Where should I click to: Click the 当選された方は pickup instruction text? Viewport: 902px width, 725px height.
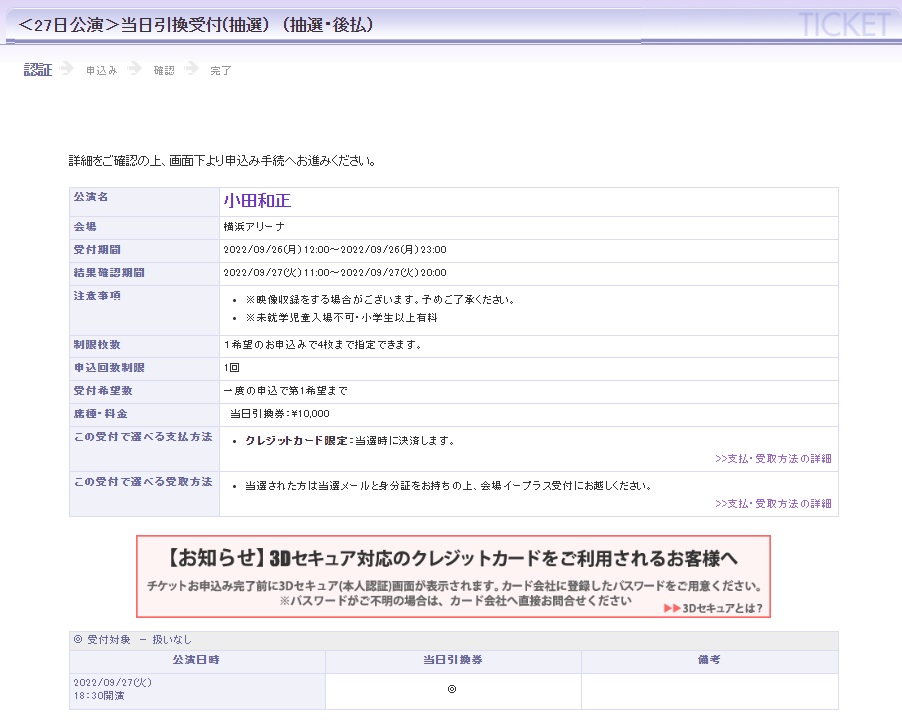tap(449, 486)
